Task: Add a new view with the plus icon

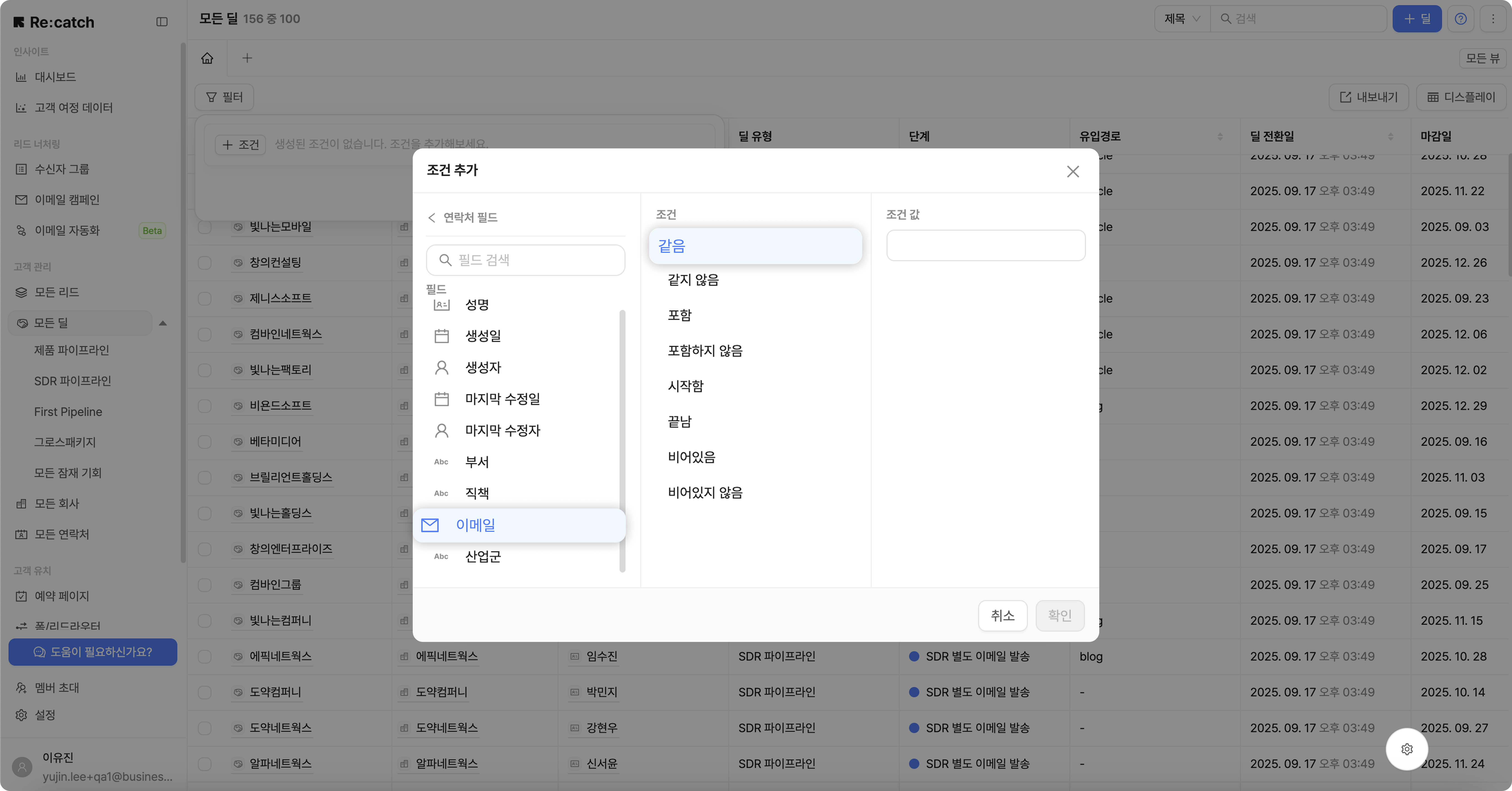Action: tap(247, 58)
